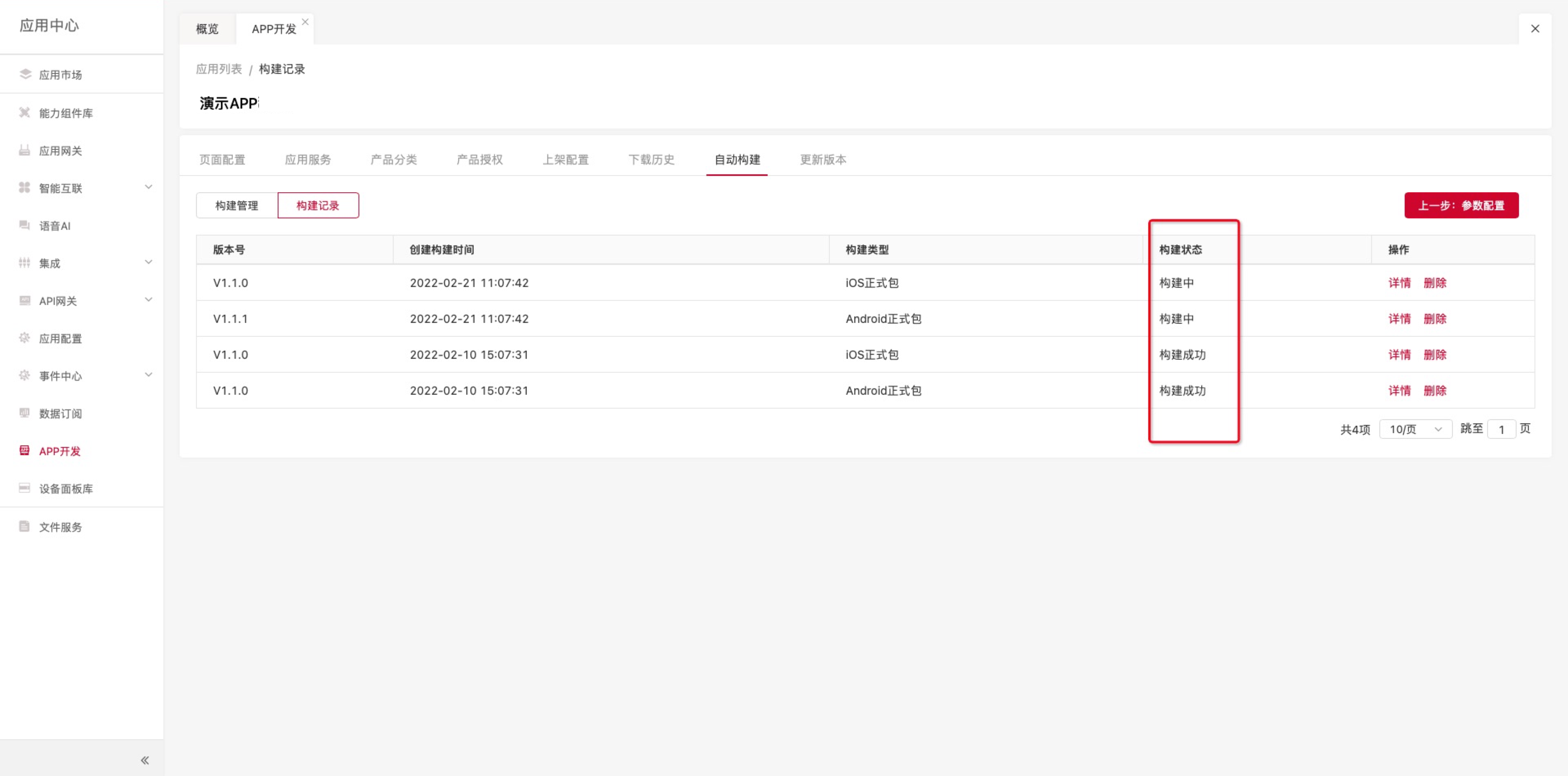The height and width of the screenshot is (776, 1568).
Task: Click the 语音AI sidebar icon
Action: [x=24, y=225]
